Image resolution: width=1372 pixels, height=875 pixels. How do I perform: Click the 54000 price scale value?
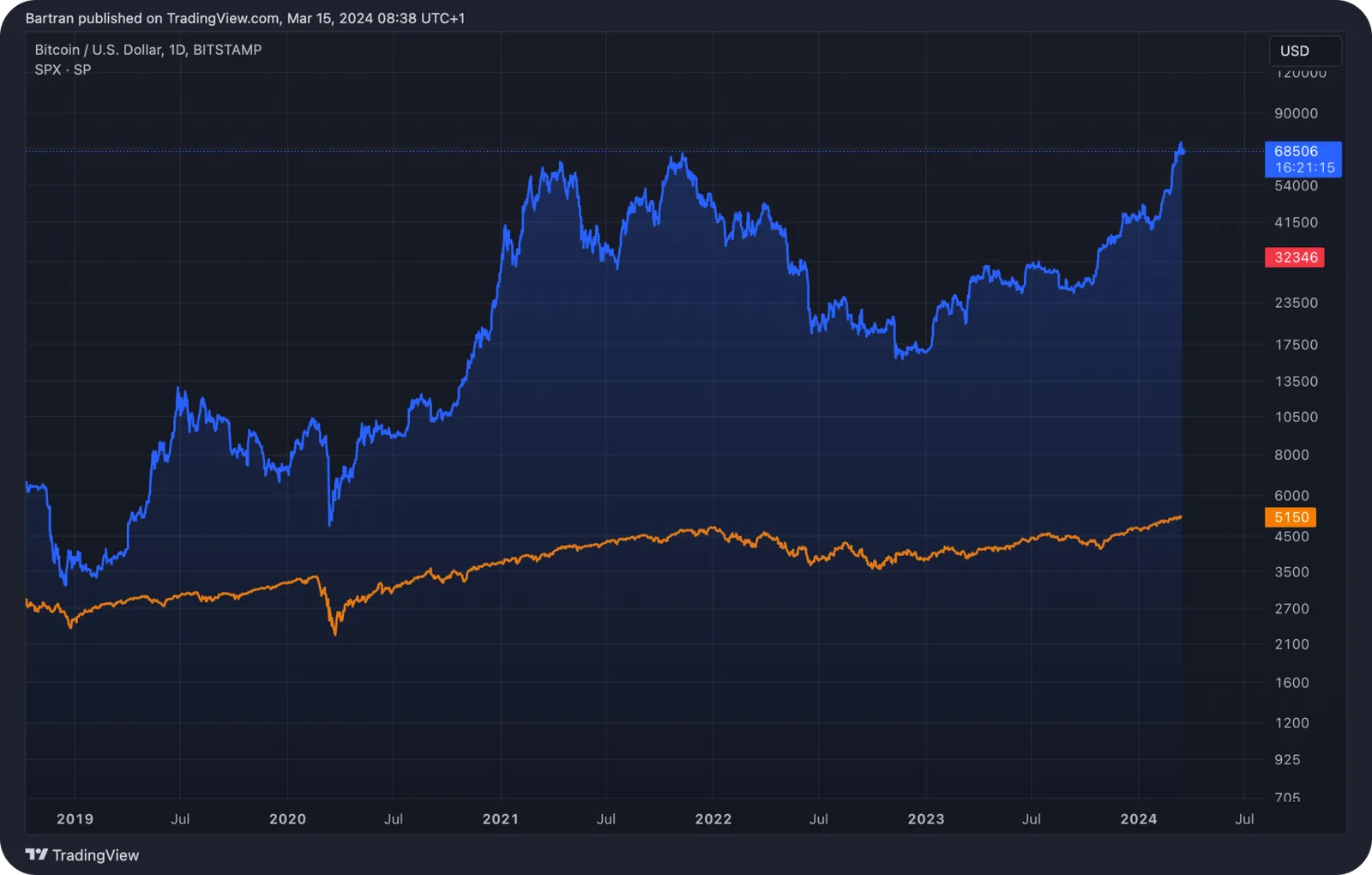(x=1296, y=186)
